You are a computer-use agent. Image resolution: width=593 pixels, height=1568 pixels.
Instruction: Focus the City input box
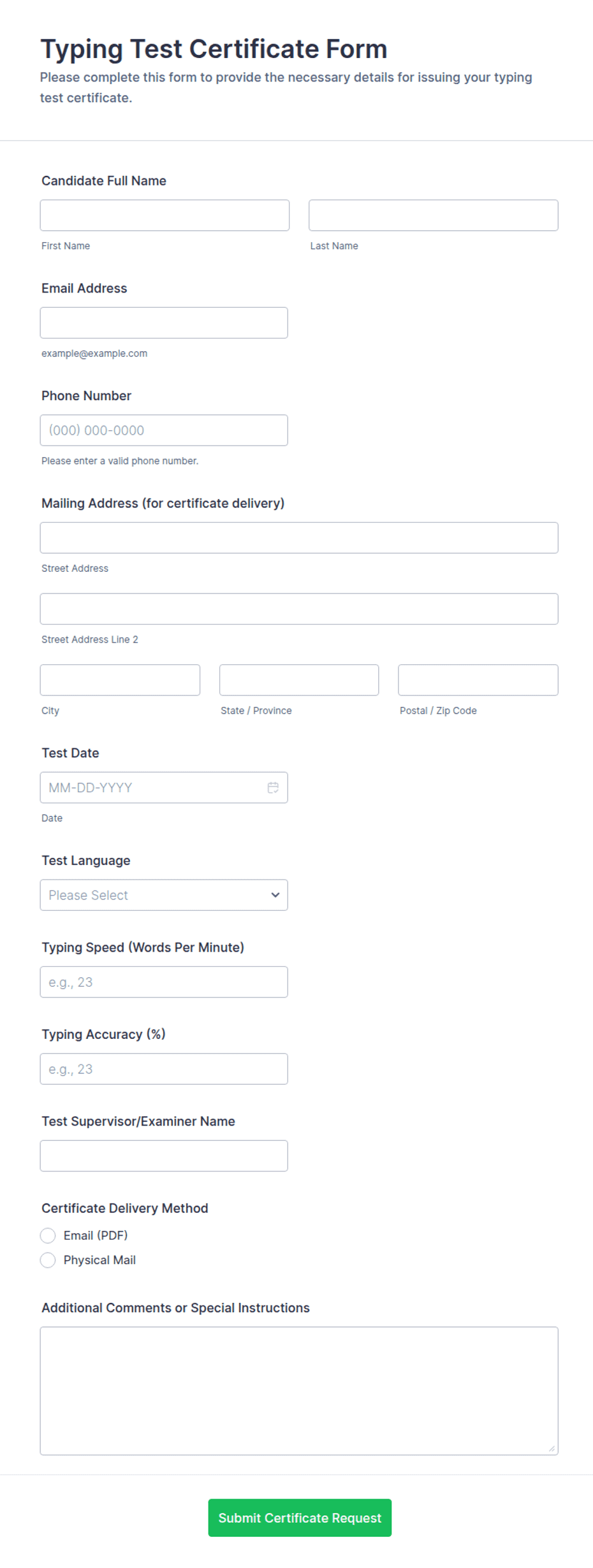[x=120, y=679]
